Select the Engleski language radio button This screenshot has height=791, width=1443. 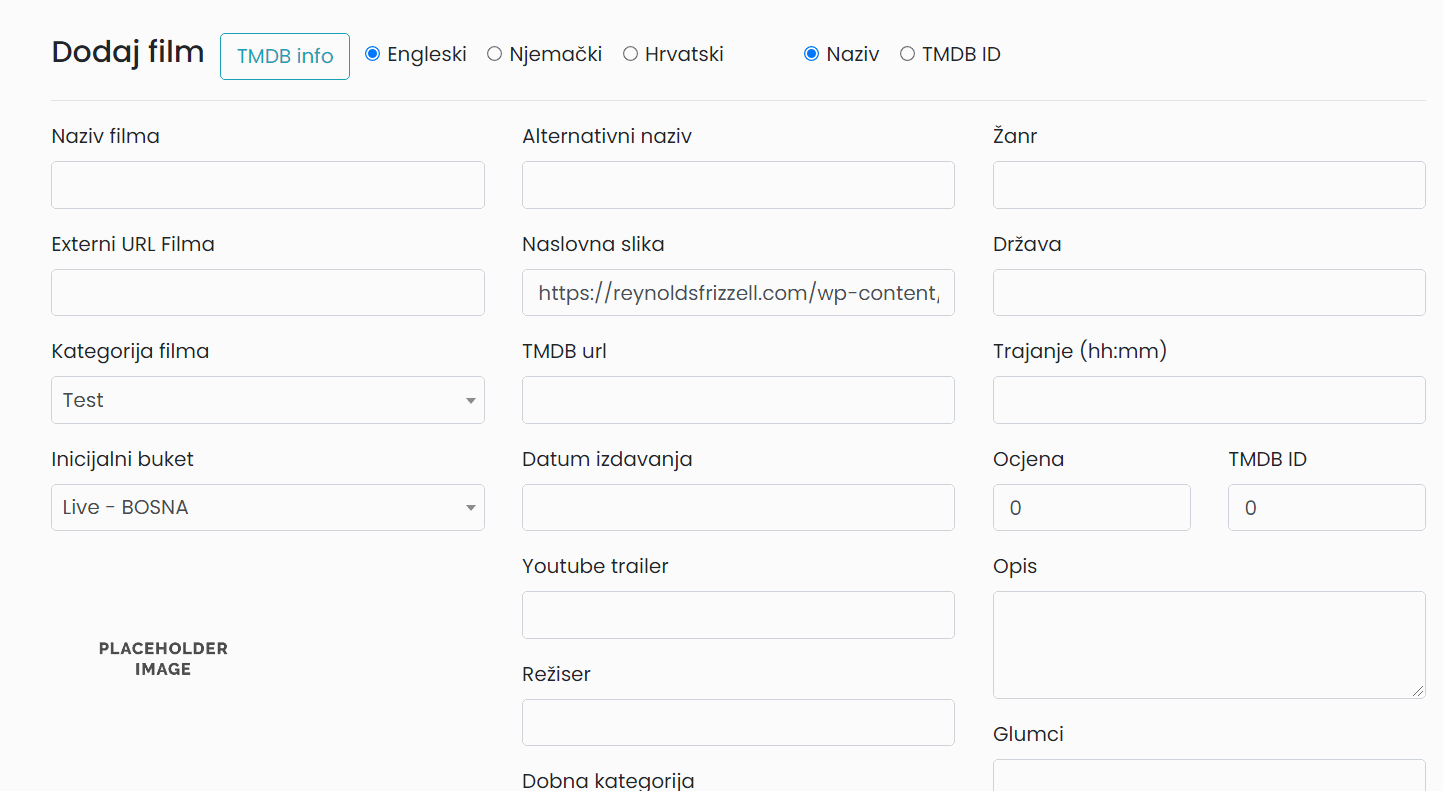373,54
